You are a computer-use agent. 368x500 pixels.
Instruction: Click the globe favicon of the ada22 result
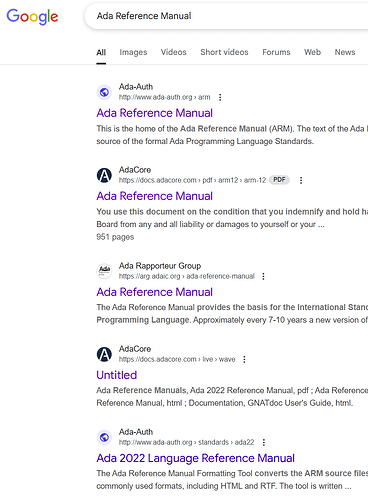pos(104,437)
